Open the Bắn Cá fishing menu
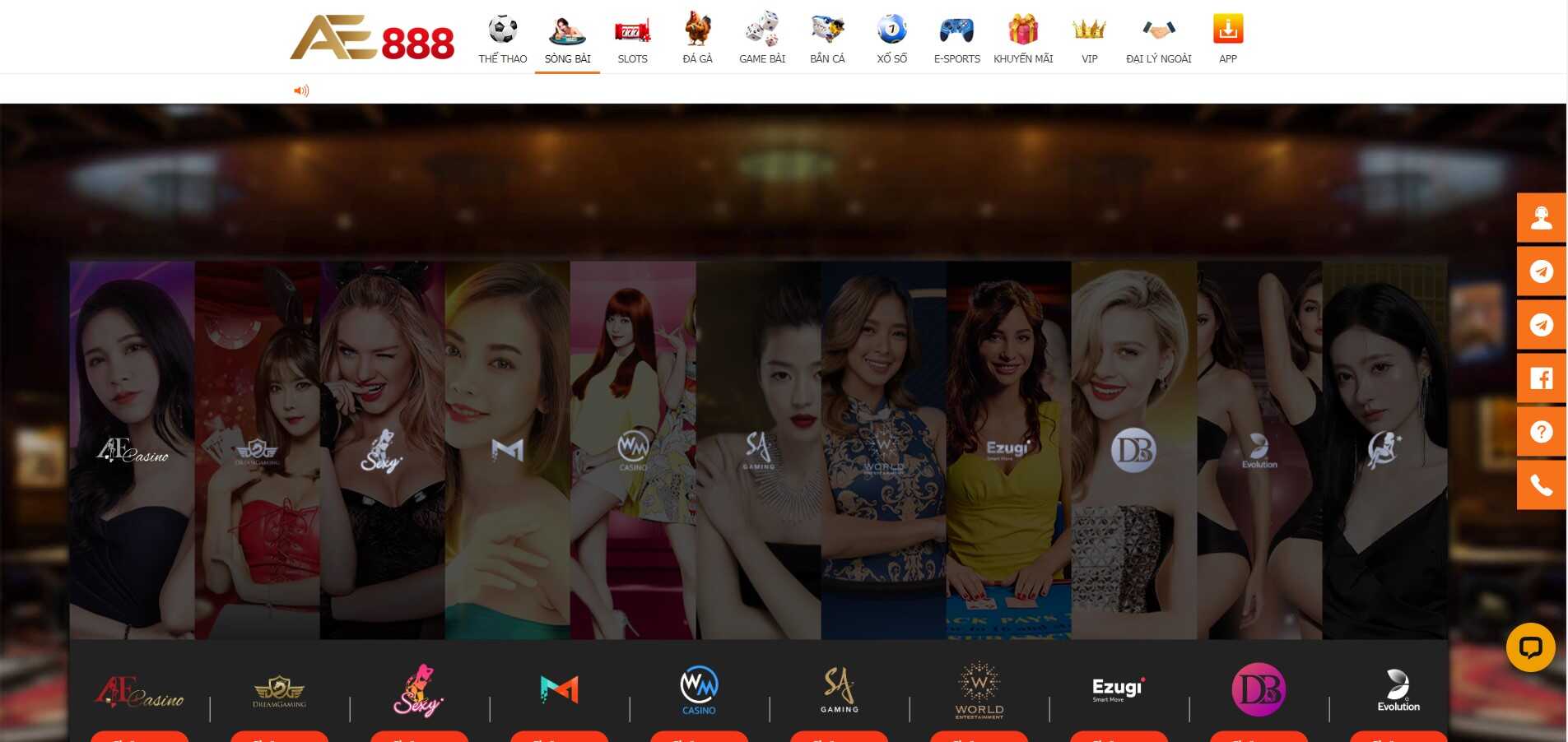The width and height of the screenshot is (1568, 742). tap(827, 39)
